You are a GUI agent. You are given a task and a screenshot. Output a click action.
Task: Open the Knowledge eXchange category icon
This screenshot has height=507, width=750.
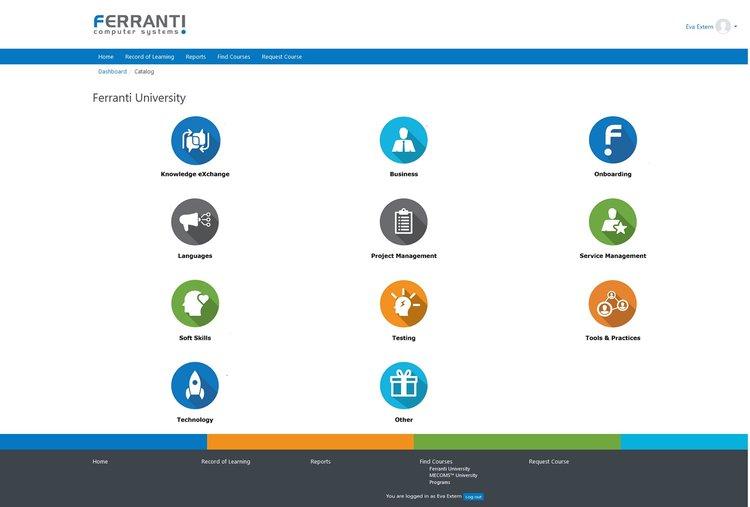(195, 141)
